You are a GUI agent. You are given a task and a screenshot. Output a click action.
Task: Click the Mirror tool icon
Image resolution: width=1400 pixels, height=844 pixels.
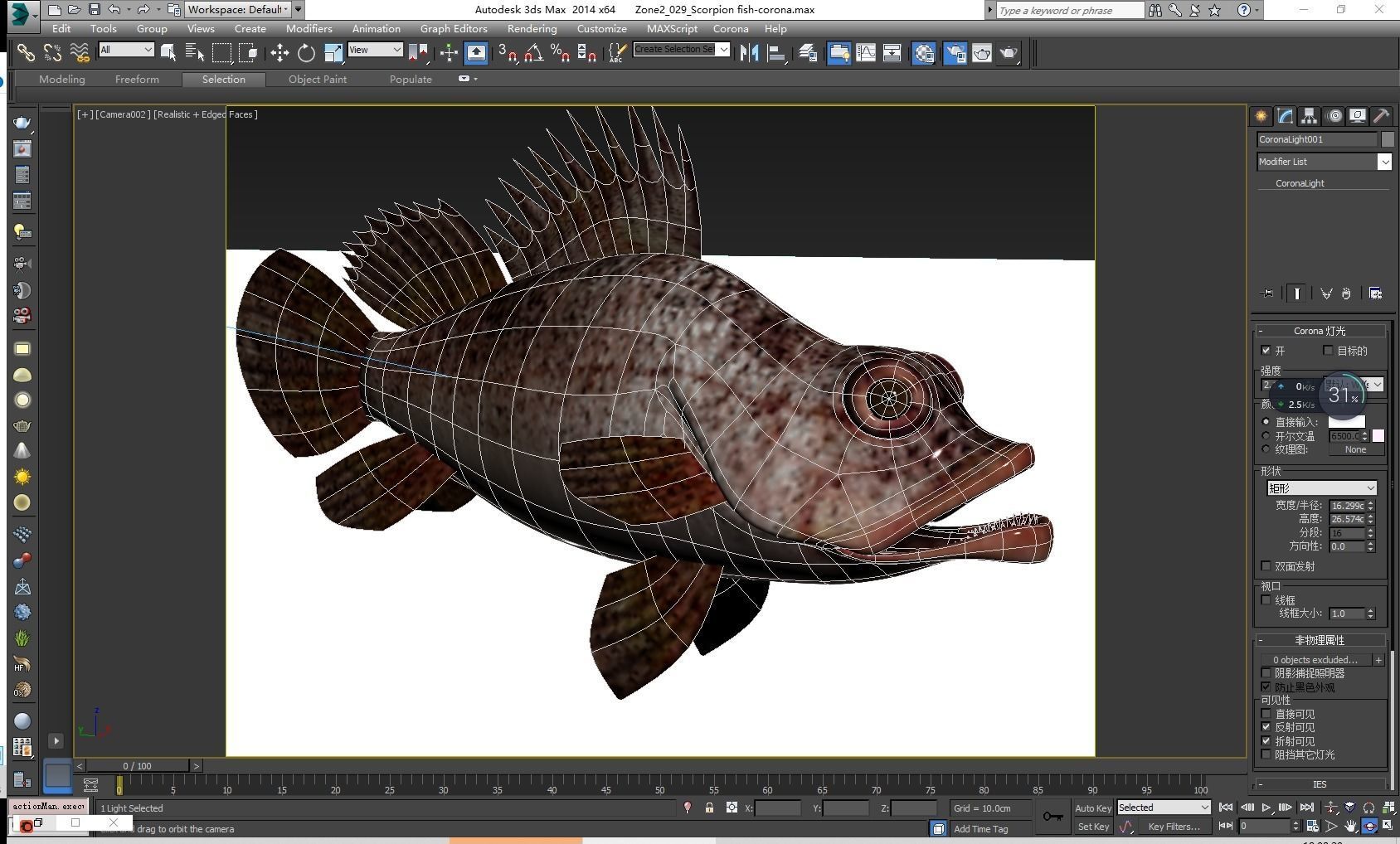(750, 53)
